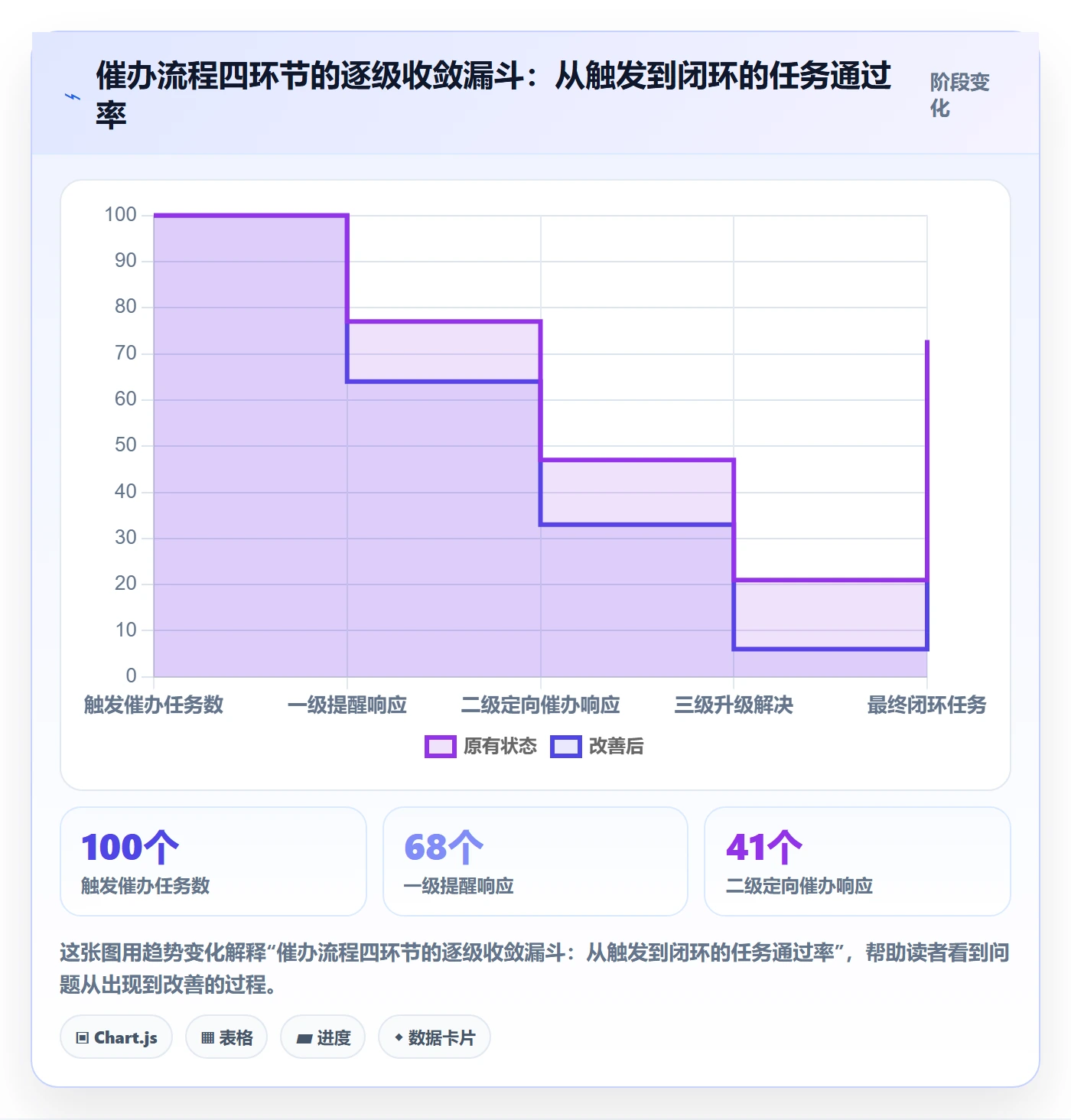Image resolution: width=1071 pixels, height=1120 pixels.
Task: Click the 阶段变化 label in the header
Action: pos(960,95)
